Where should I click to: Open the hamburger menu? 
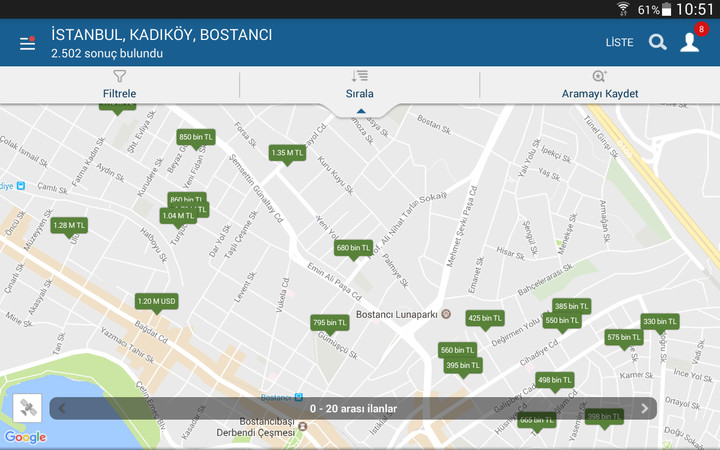click(x=27, y=43)
